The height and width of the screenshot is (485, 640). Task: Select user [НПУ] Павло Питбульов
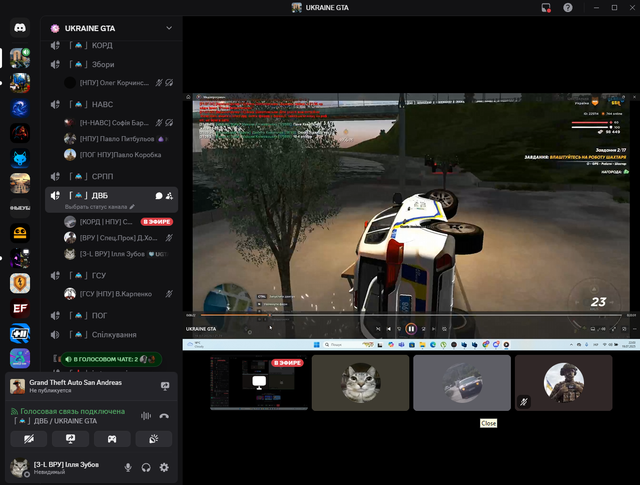tap(118, 139)
